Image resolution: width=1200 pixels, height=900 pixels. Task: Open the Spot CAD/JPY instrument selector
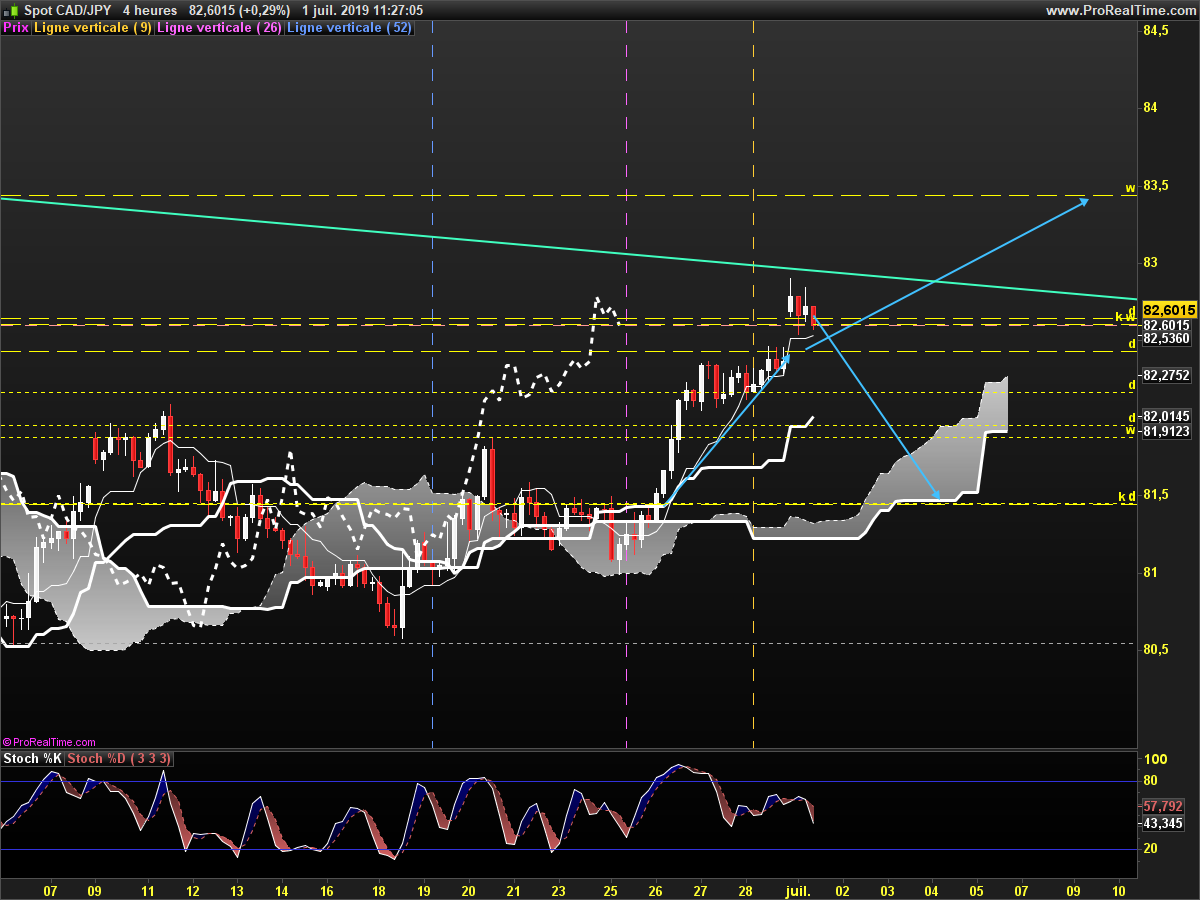pyautogui.click(x=68, y=10)
